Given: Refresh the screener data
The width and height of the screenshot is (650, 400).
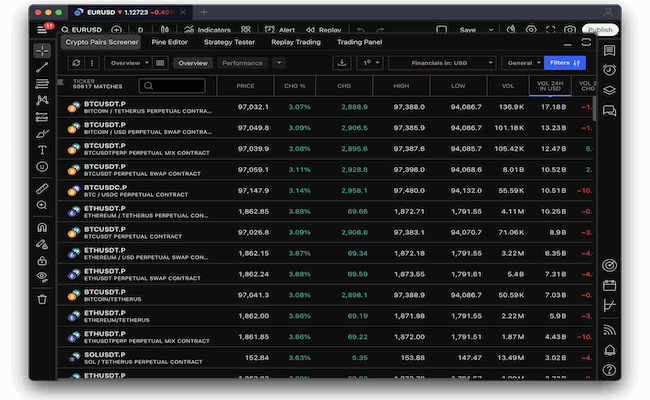Looking at the screenshot, I should coord(76,63).
